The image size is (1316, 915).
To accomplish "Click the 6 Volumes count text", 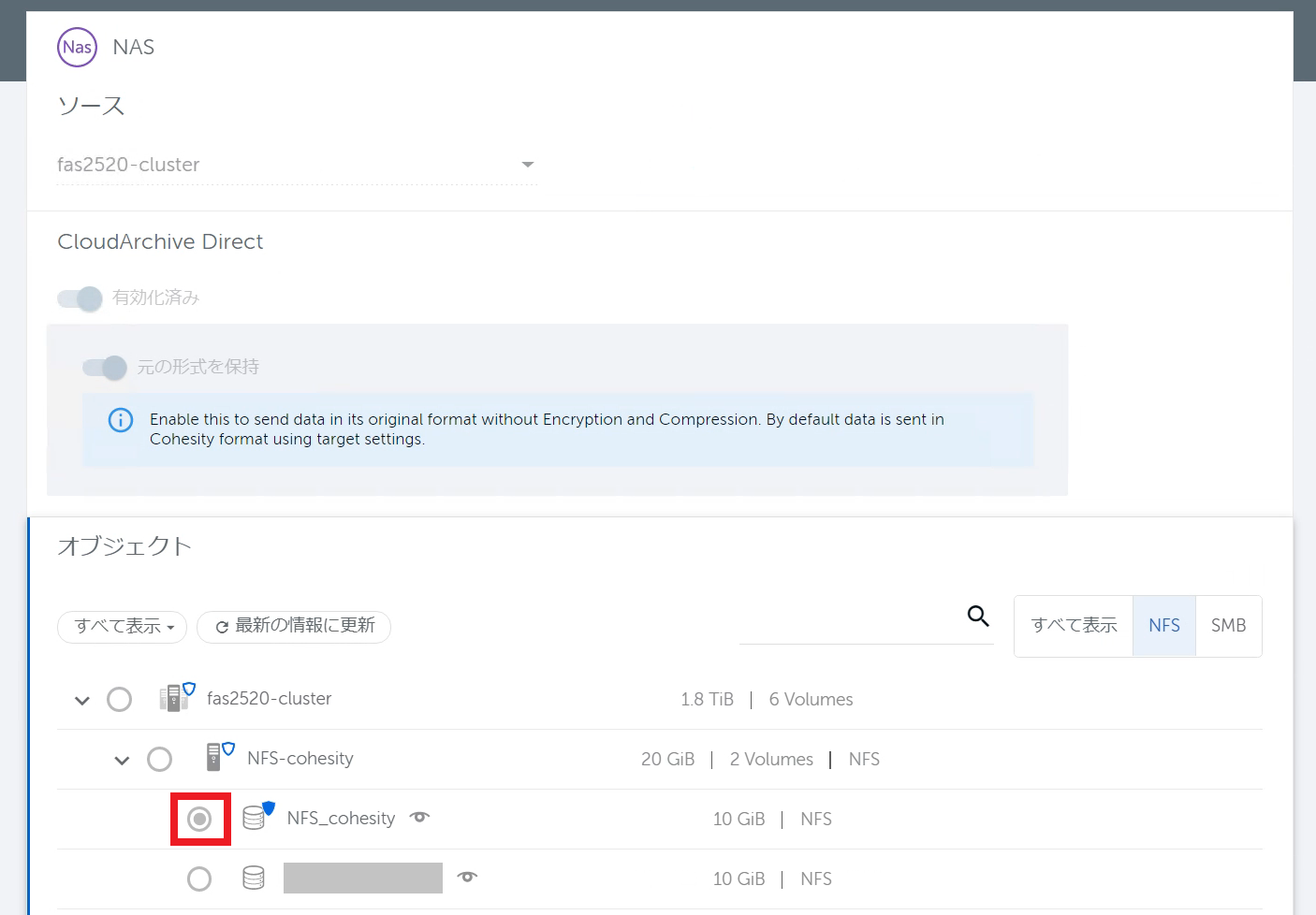I will [811, 700].
